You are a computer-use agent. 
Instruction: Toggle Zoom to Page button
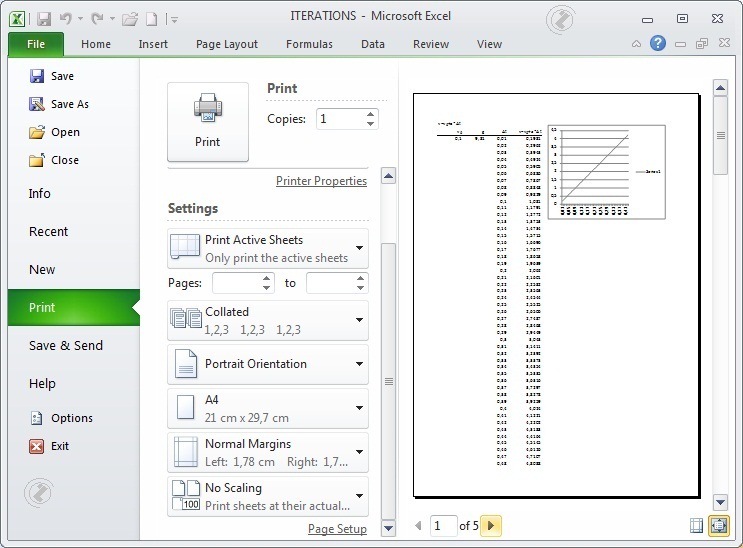pos(717,525)
